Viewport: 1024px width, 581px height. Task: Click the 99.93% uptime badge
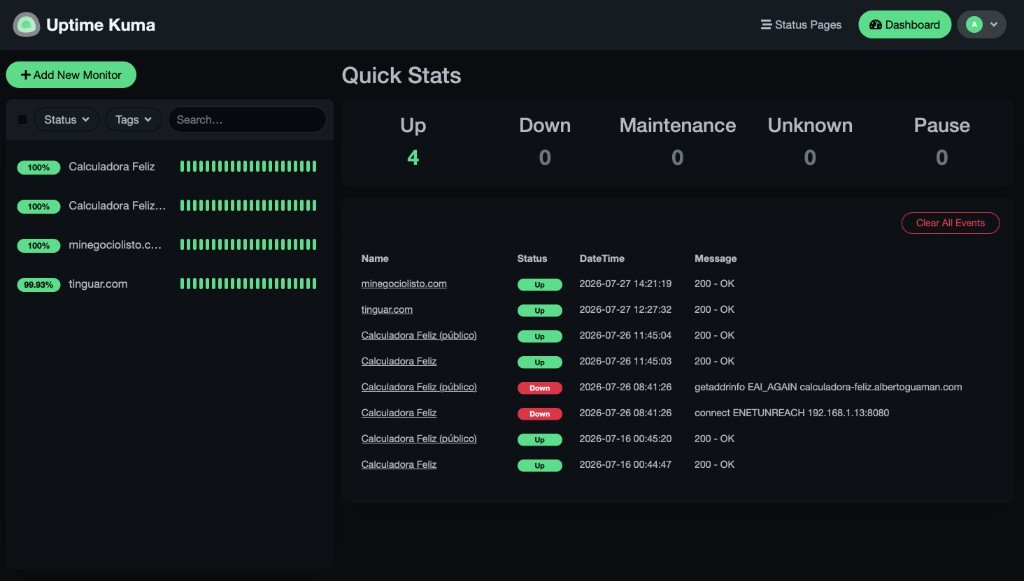coord(39,285)
